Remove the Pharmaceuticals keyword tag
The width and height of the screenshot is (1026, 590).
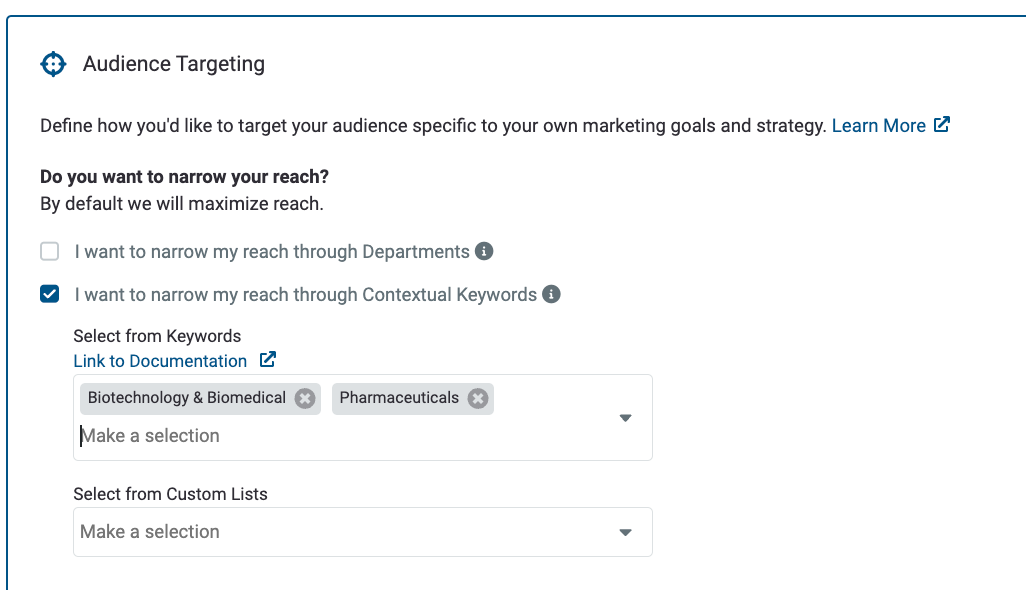pos(478,398)
